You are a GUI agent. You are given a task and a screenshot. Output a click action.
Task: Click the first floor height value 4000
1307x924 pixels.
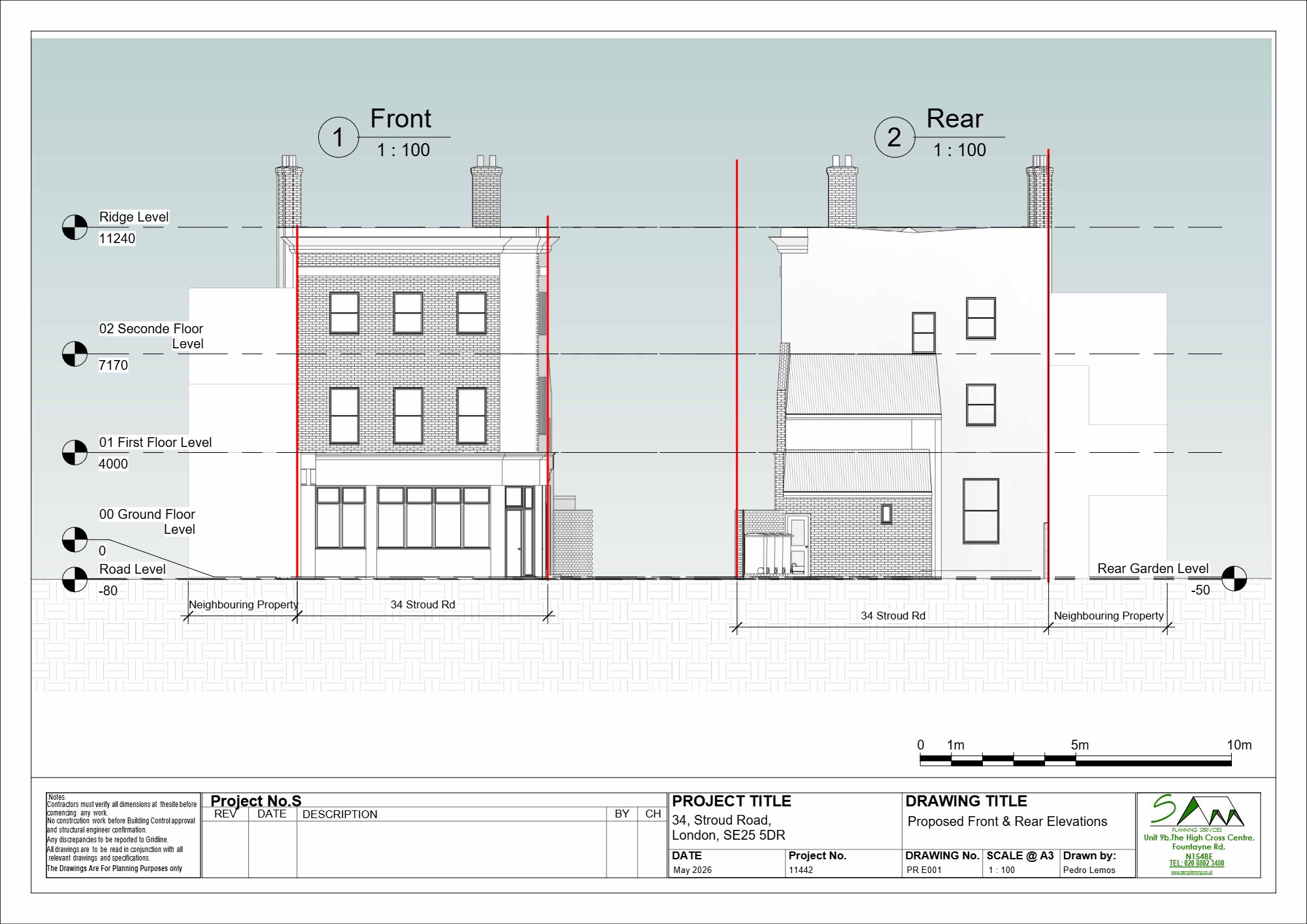113,464
